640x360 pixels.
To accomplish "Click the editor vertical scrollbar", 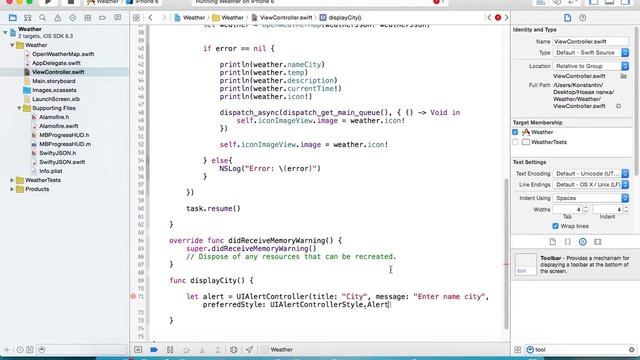I will click(506, 253).
